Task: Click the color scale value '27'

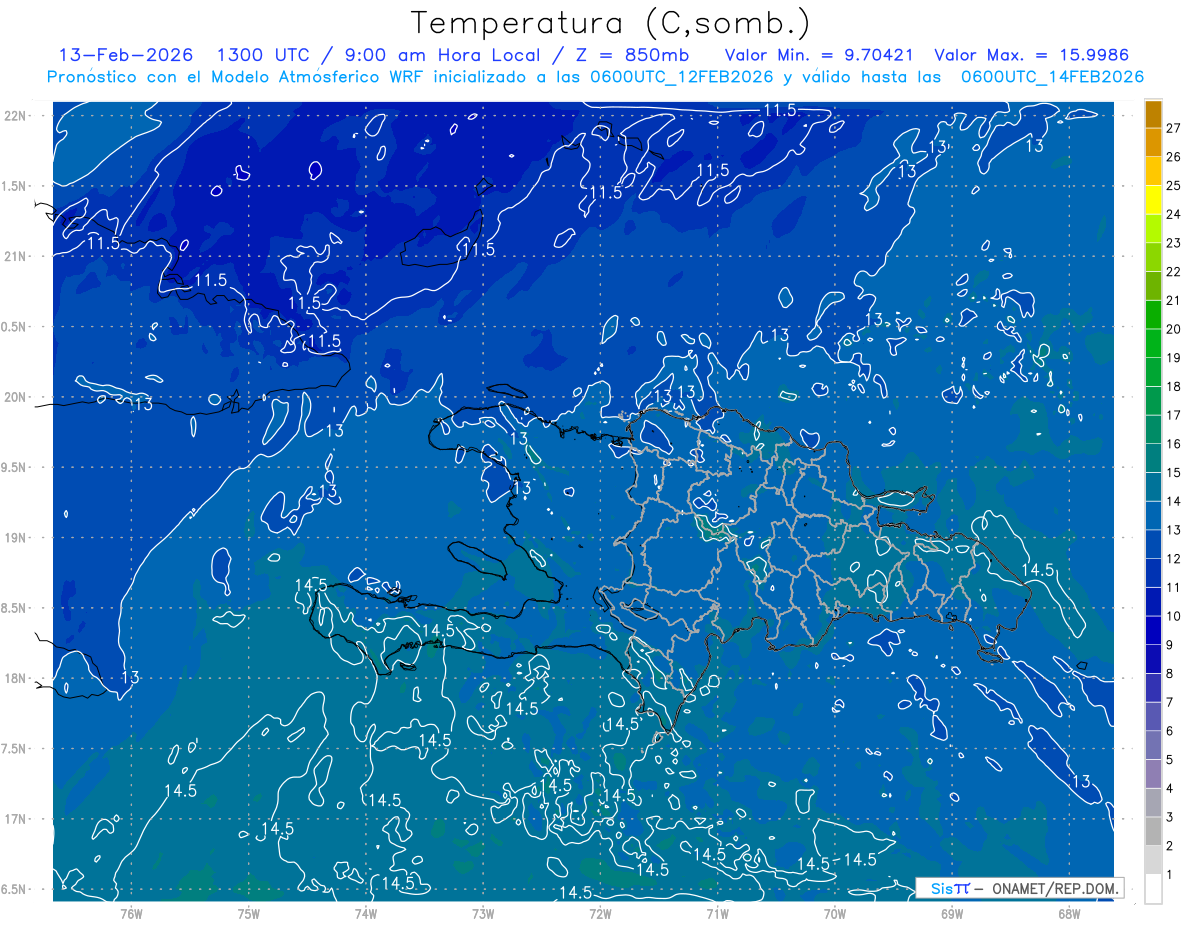Action: pyautogui.click(x=1173, y=128)
